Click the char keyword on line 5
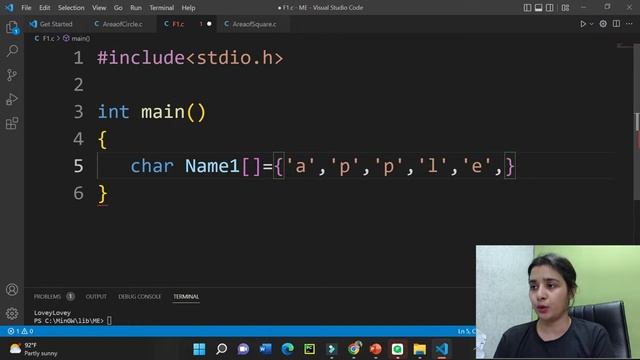Viewport: 640px width, 360px height. point(152,166)
